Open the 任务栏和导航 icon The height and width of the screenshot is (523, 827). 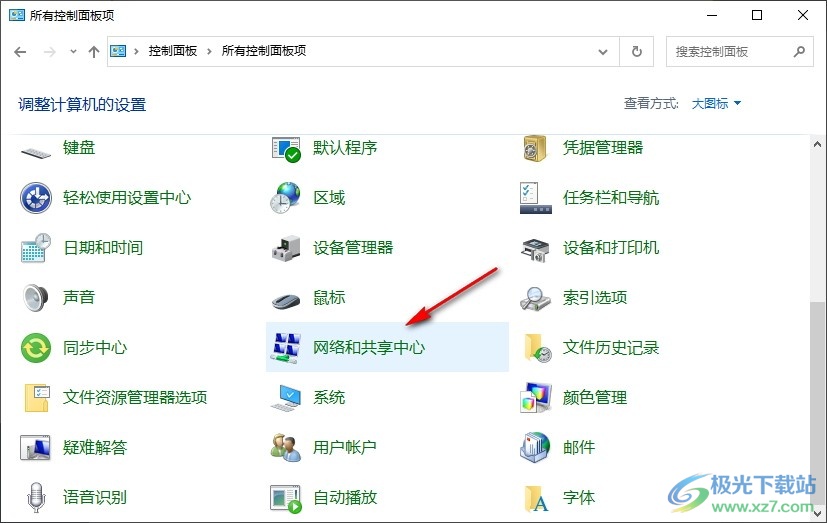pyautogui.click(x=535, y=198)
